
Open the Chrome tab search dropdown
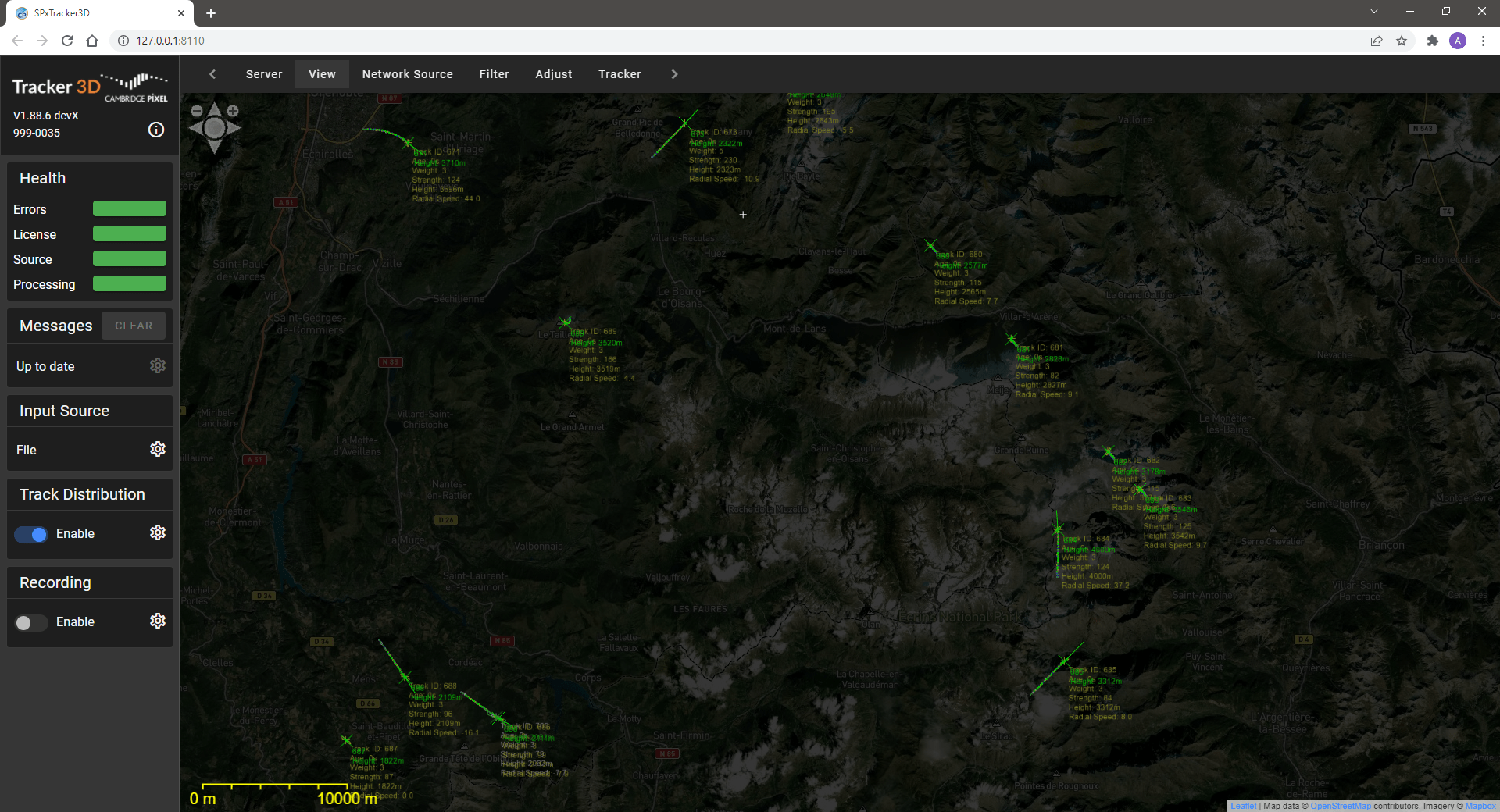tap(1373, 12)
